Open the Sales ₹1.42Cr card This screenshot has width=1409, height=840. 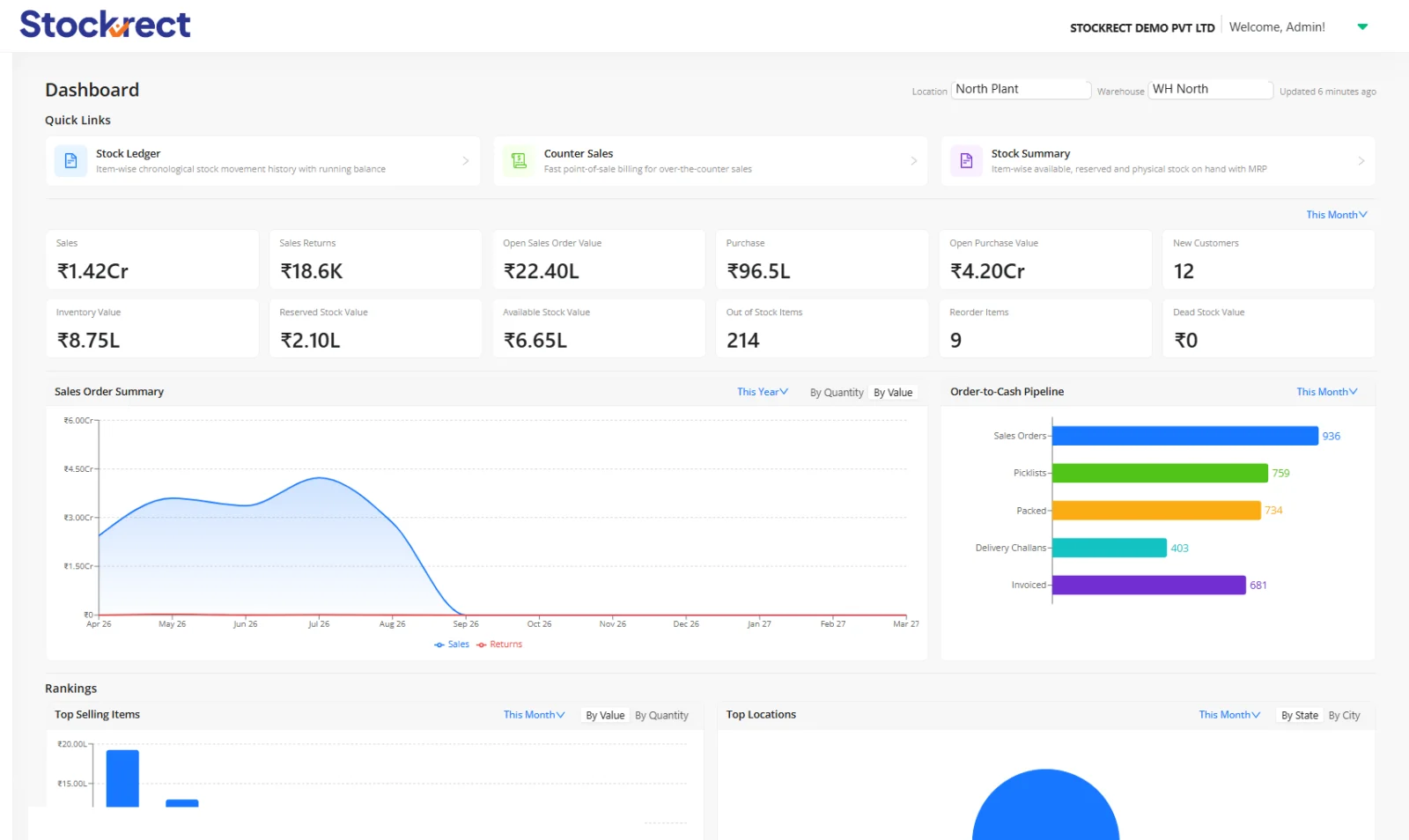click(x=152, y=260)
